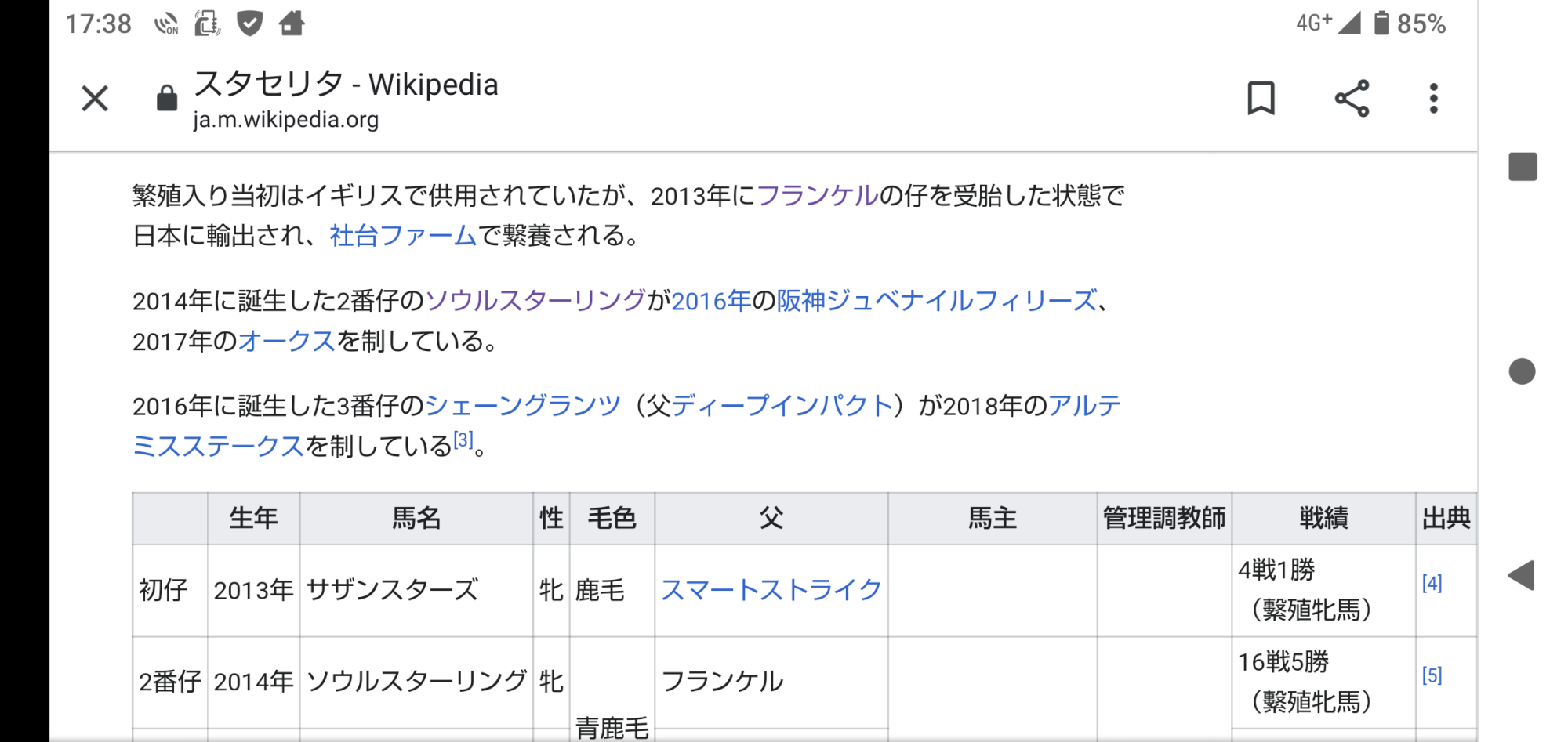
Task: Open the 社台ファーム link
Action: tap(404, 235)
